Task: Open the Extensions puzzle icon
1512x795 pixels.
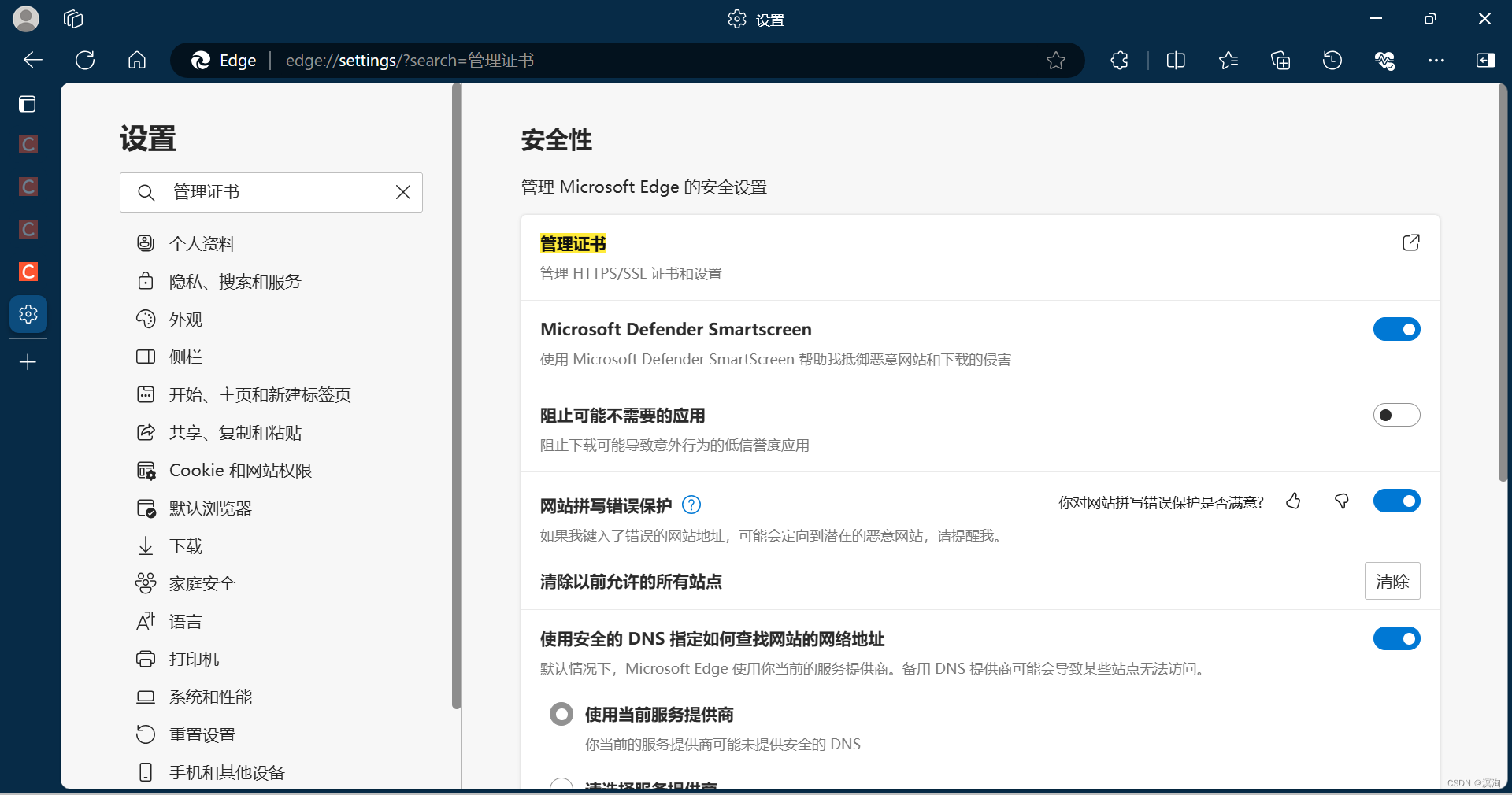Action: tap(1119, 60)
